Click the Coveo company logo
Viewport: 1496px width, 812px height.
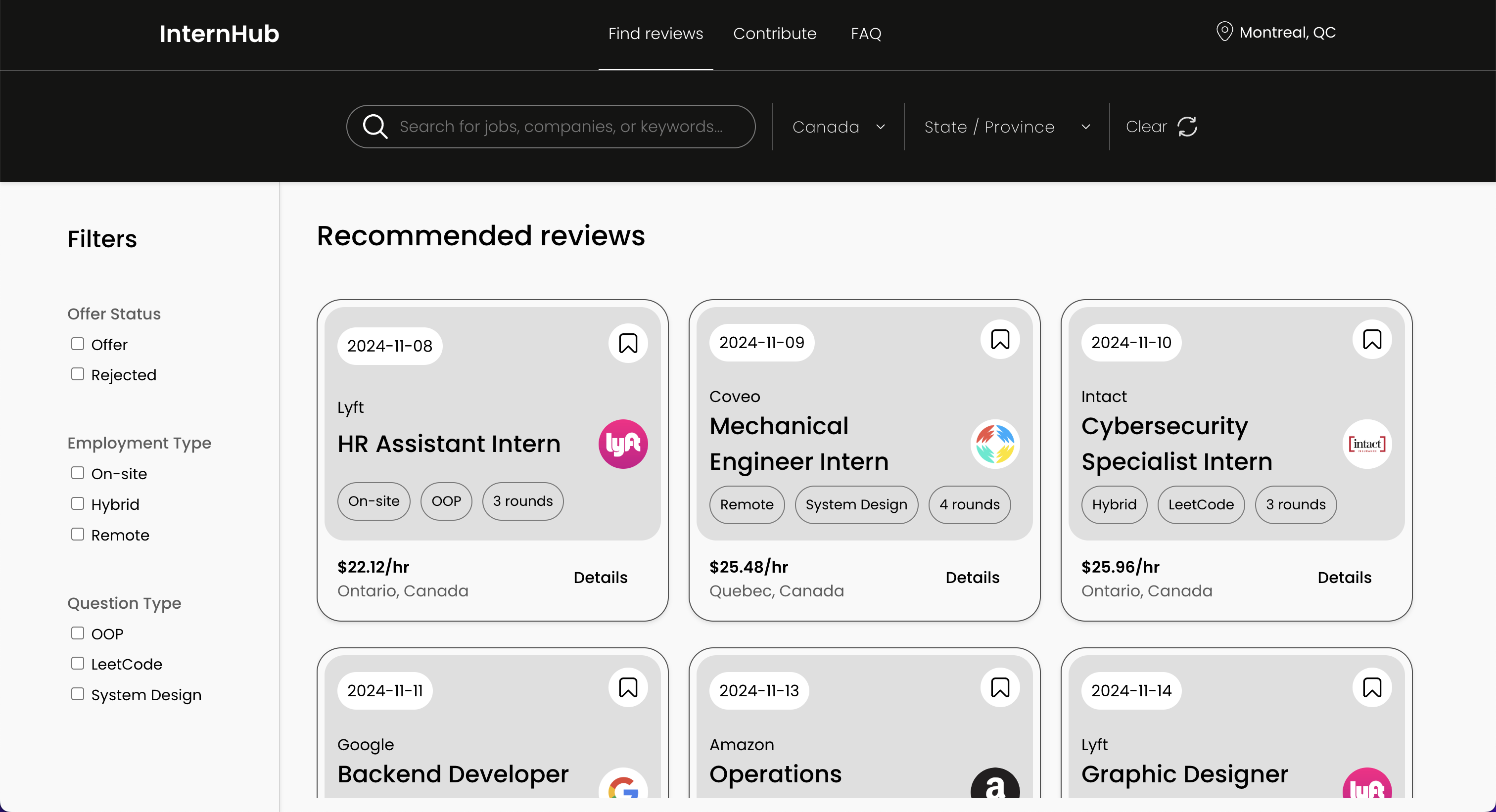click(x=995, y=444)
